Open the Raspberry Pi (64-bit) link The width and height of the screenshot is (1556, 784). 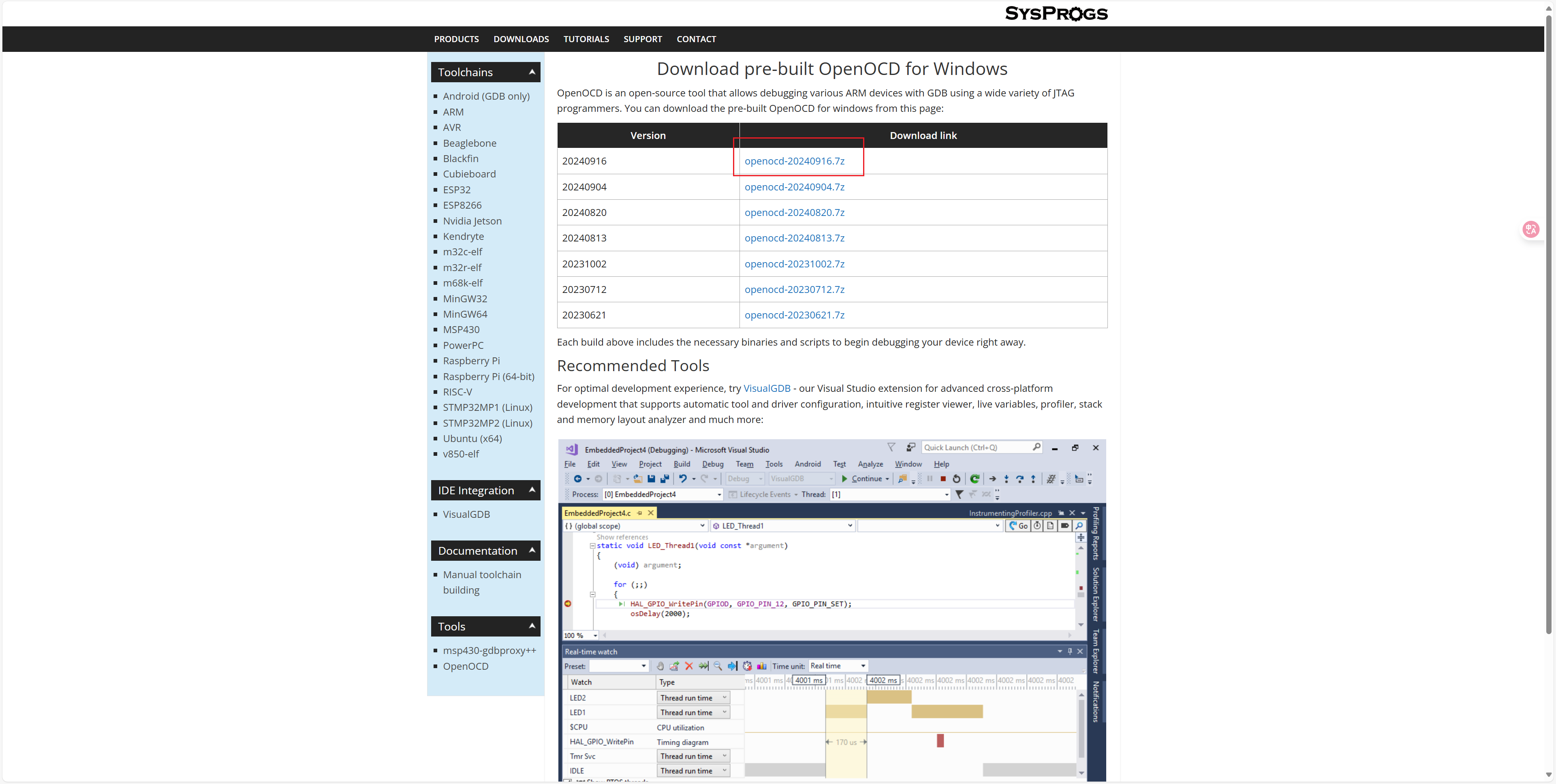coord(489,376)
